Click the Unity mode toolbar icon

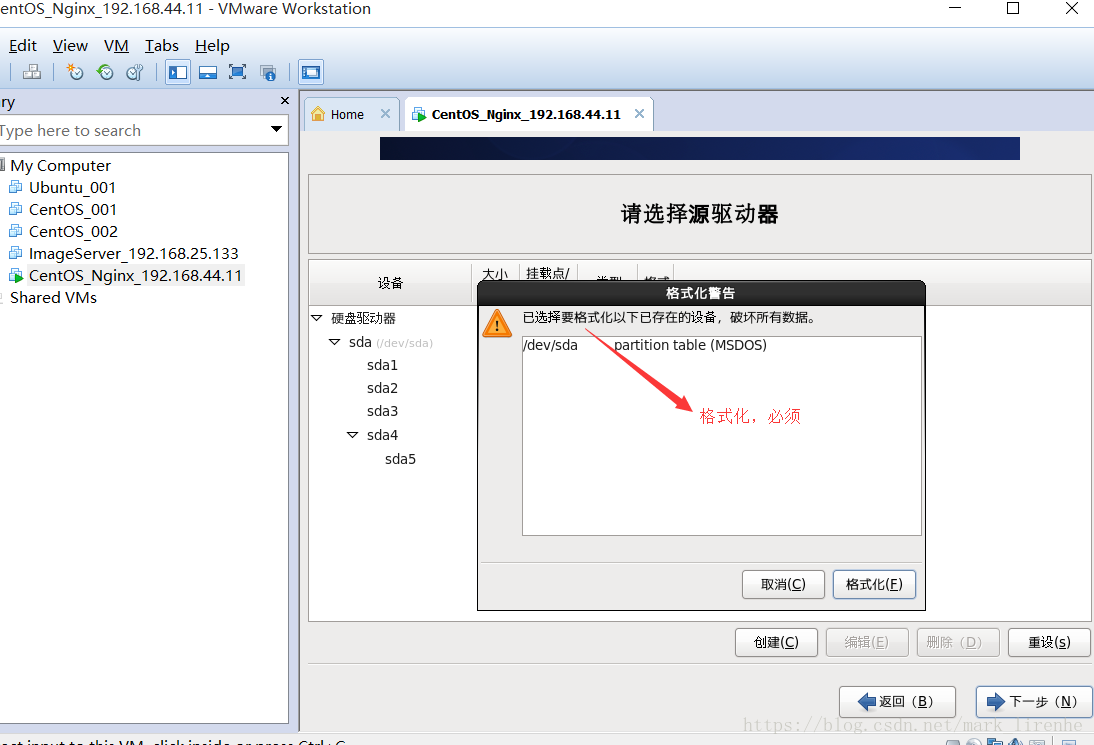pos(268,72)
